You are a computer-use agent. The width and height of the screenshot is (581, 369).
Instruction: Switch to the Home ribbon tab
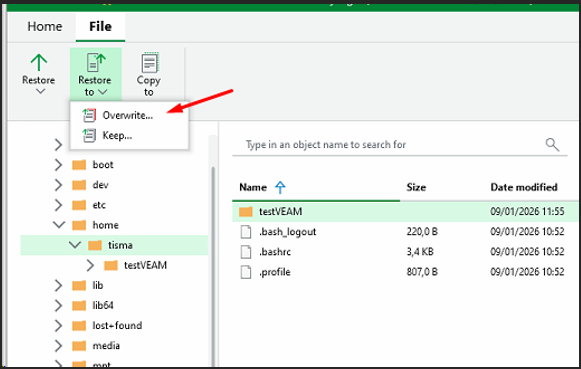[45, 27]
